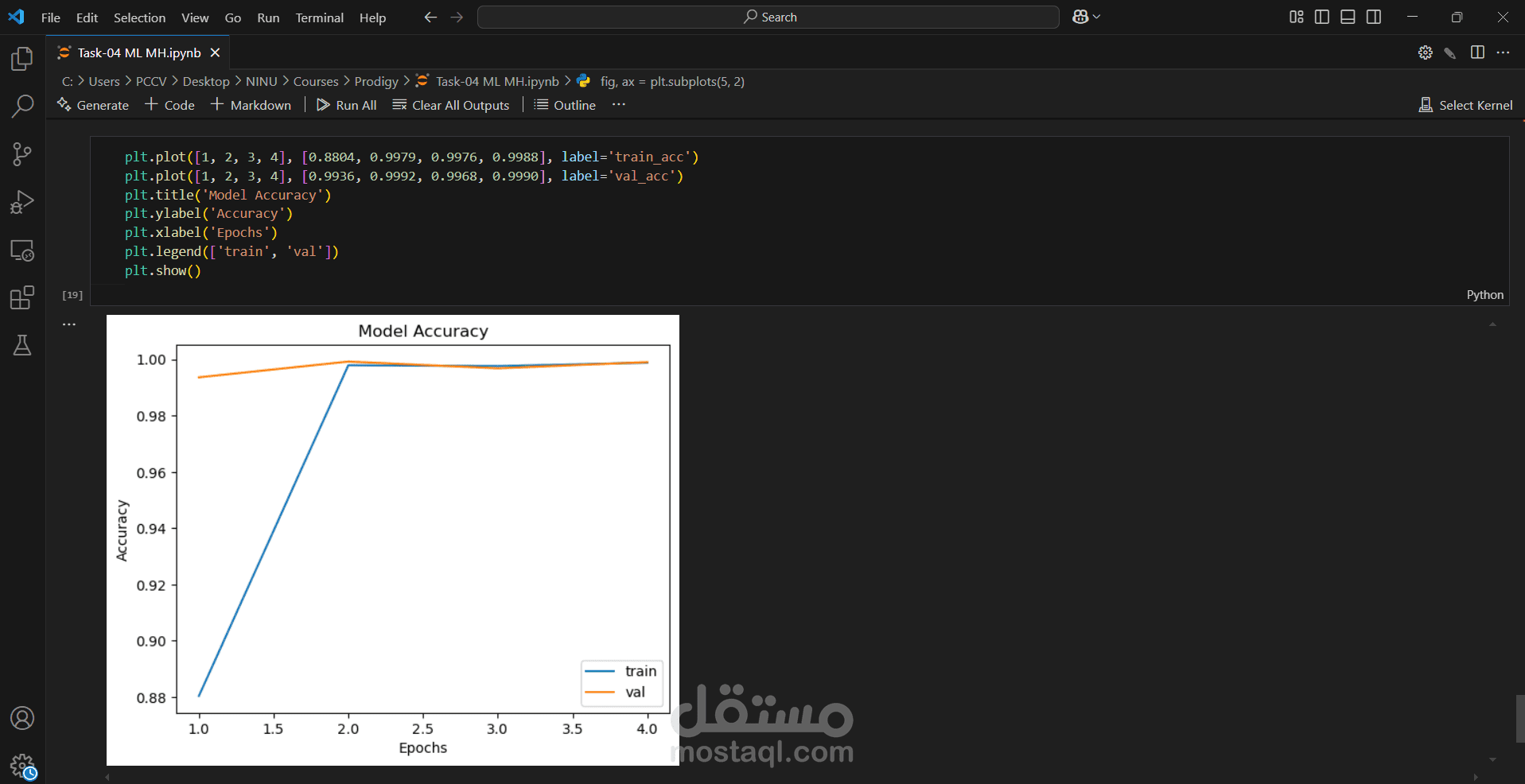Viewport: 1525px width, 784px height.
Task: Click the plt.show() code line
Action: tap(163, 270)
